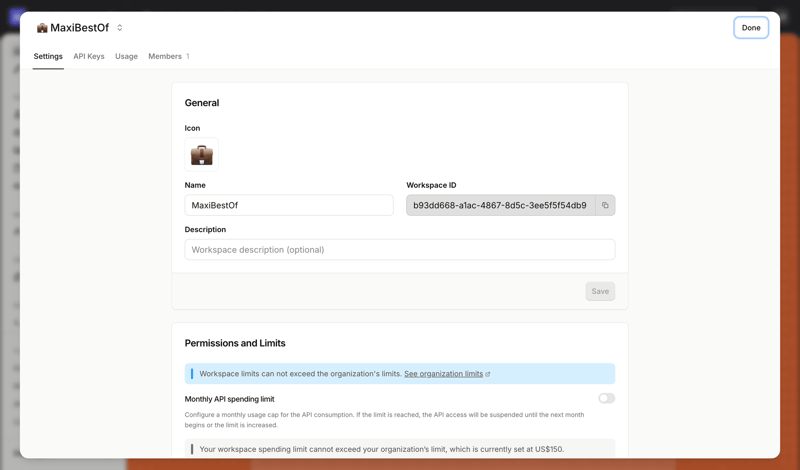Screen dimensions: 800x470
Task: Copy the Workspace ID using the copy icon
Action: coord(605,206)
